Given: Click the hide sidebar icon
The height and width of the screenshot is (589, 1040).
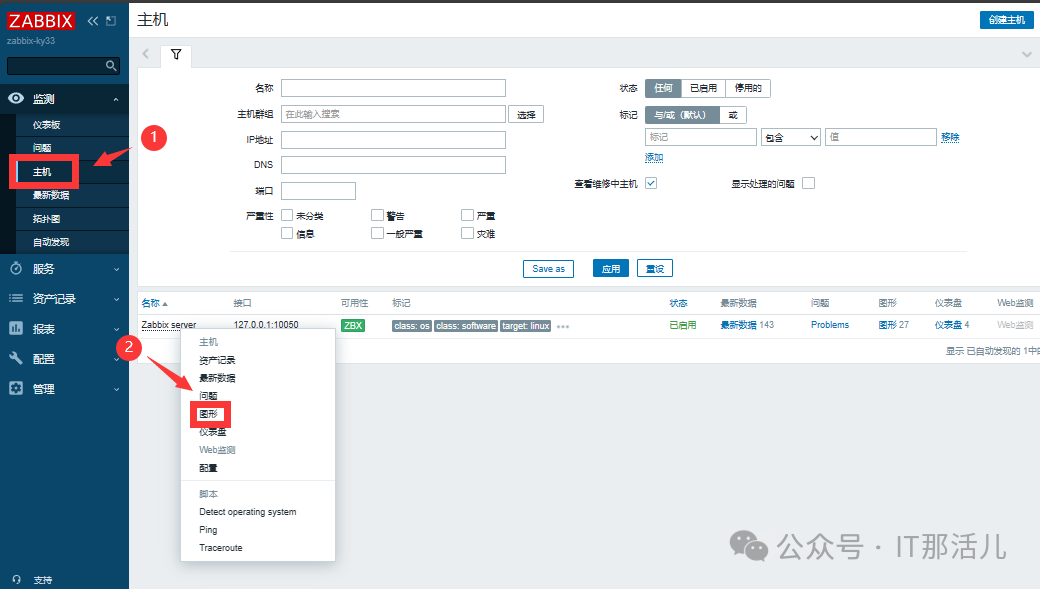Looking at the screenshot, I should click(111, 21).
